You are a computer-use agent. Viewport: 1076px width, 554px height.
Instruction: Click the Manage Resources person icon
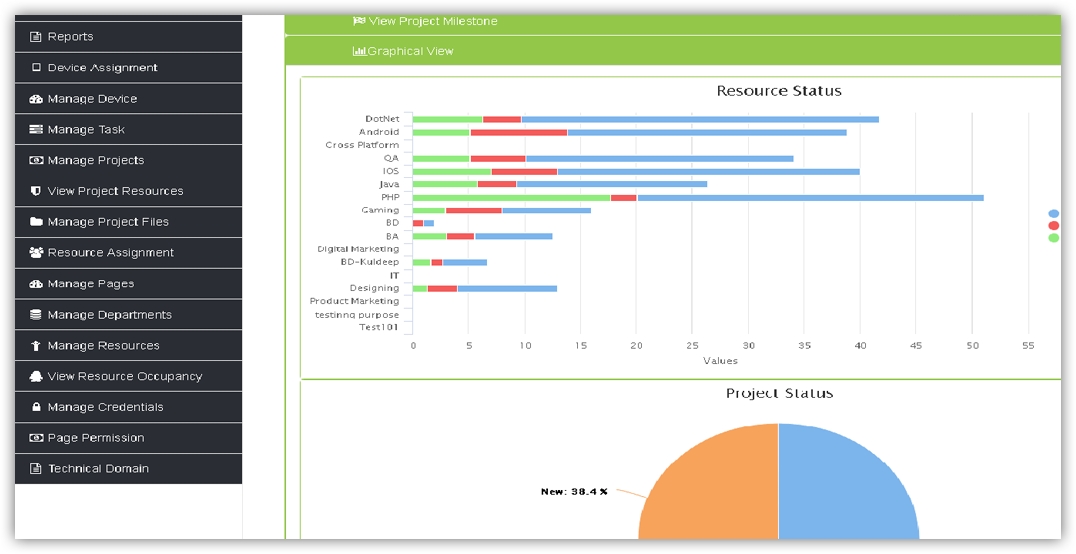point(36,345)
